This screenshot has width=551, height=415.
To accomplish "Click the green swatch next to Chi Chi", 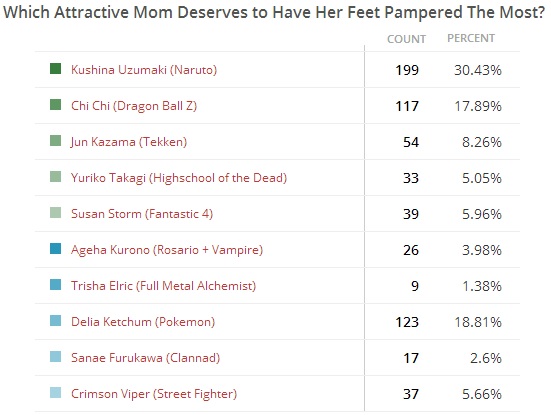I will [56, 105].
